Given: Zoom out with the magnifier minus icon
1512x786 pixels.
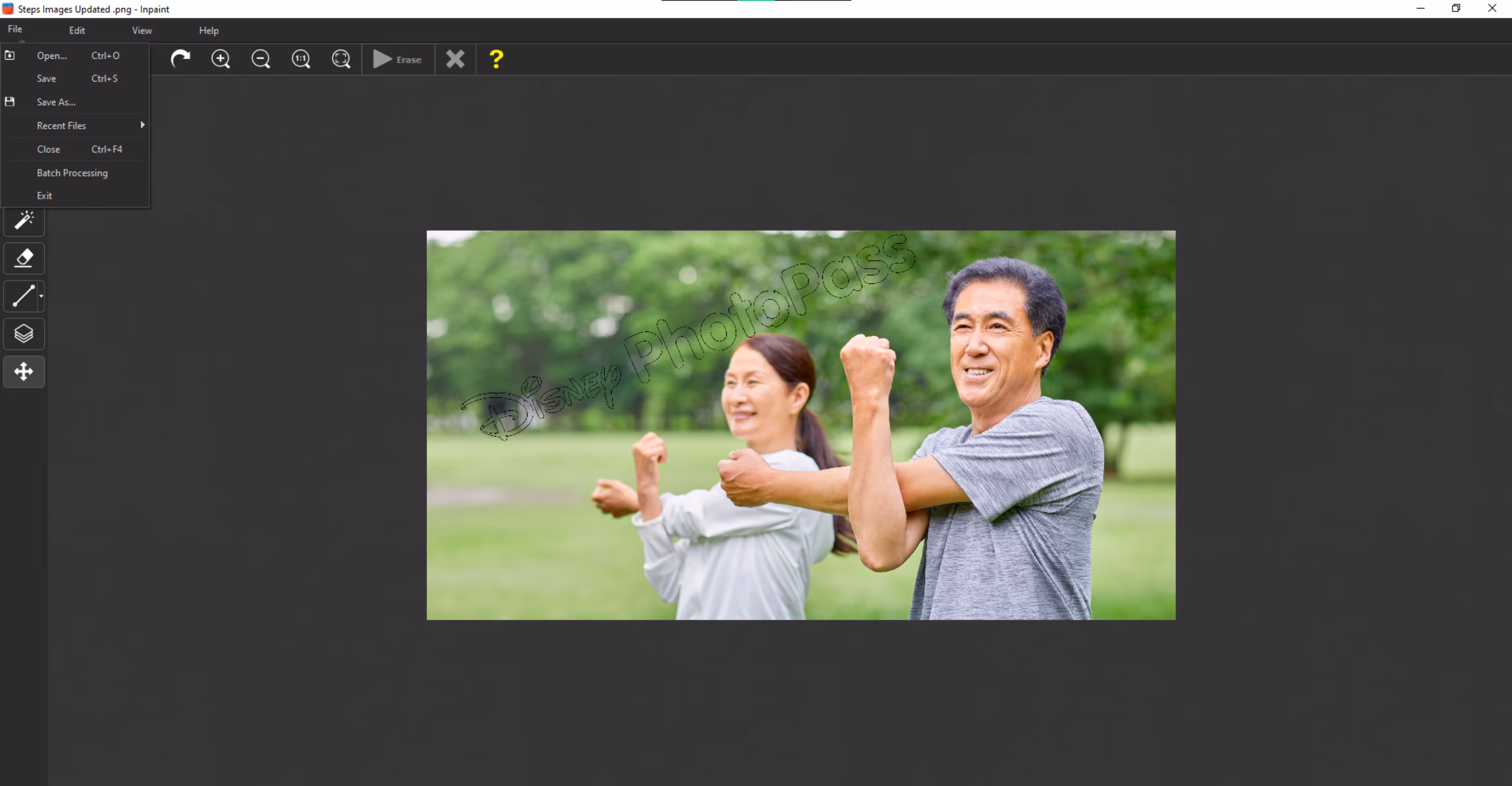Looking at the screenshot, I should point(260,59).
